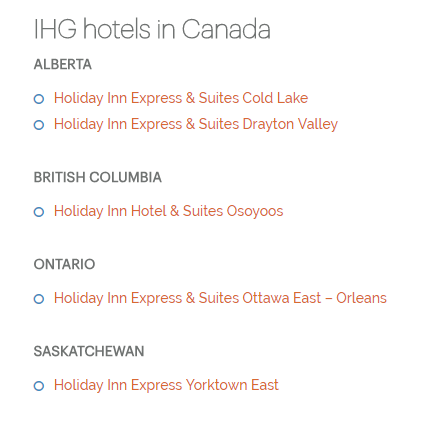Click the bullet circle beside Osoyoos hotel
Image resolution: width=424 pixels, height=432 pixels.
pos(39,212)
